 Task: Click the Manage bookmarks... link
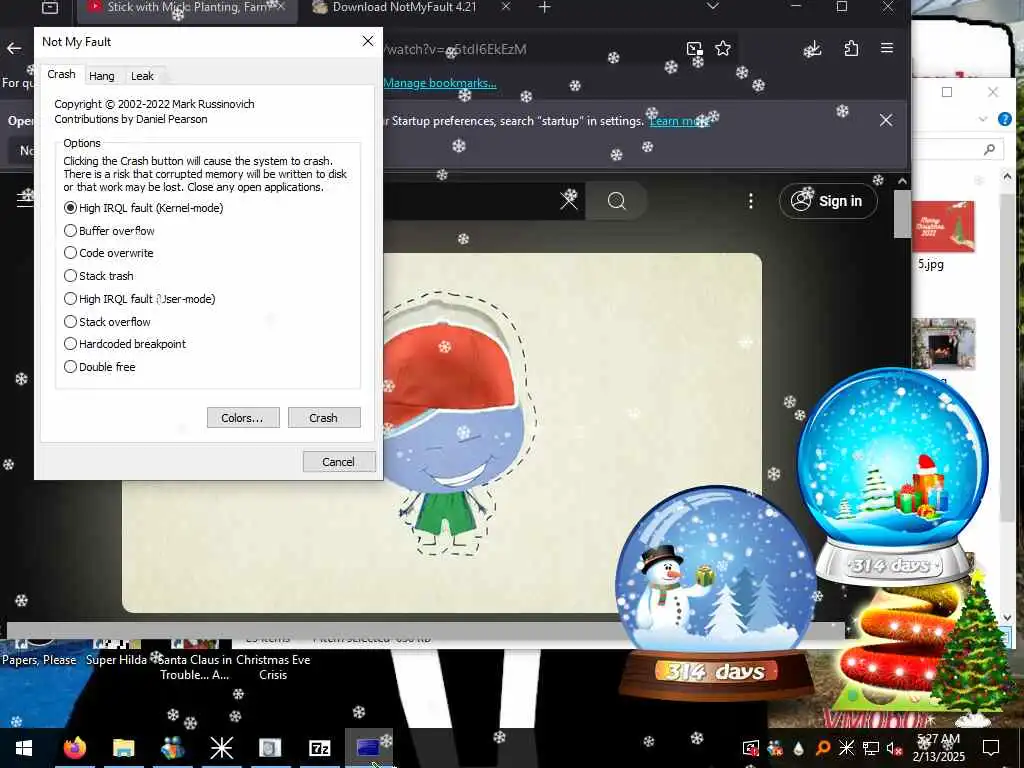coord(440,83)
